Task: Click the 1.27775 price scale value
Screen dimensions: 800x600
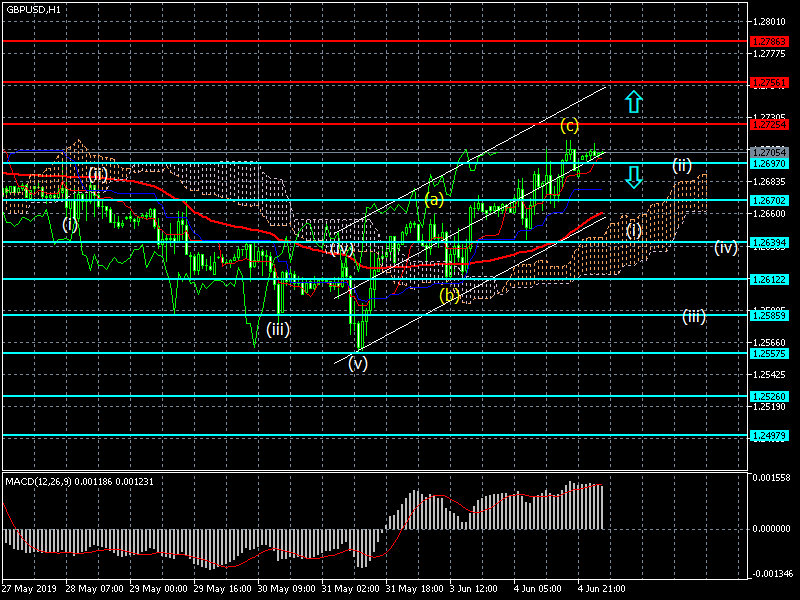Action: 769,54
